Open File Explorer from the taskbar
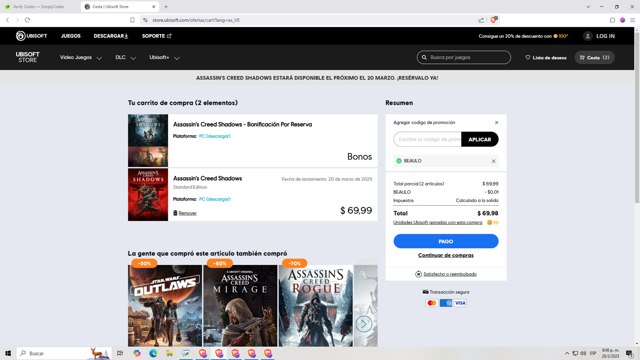 (x=169, y=353)
